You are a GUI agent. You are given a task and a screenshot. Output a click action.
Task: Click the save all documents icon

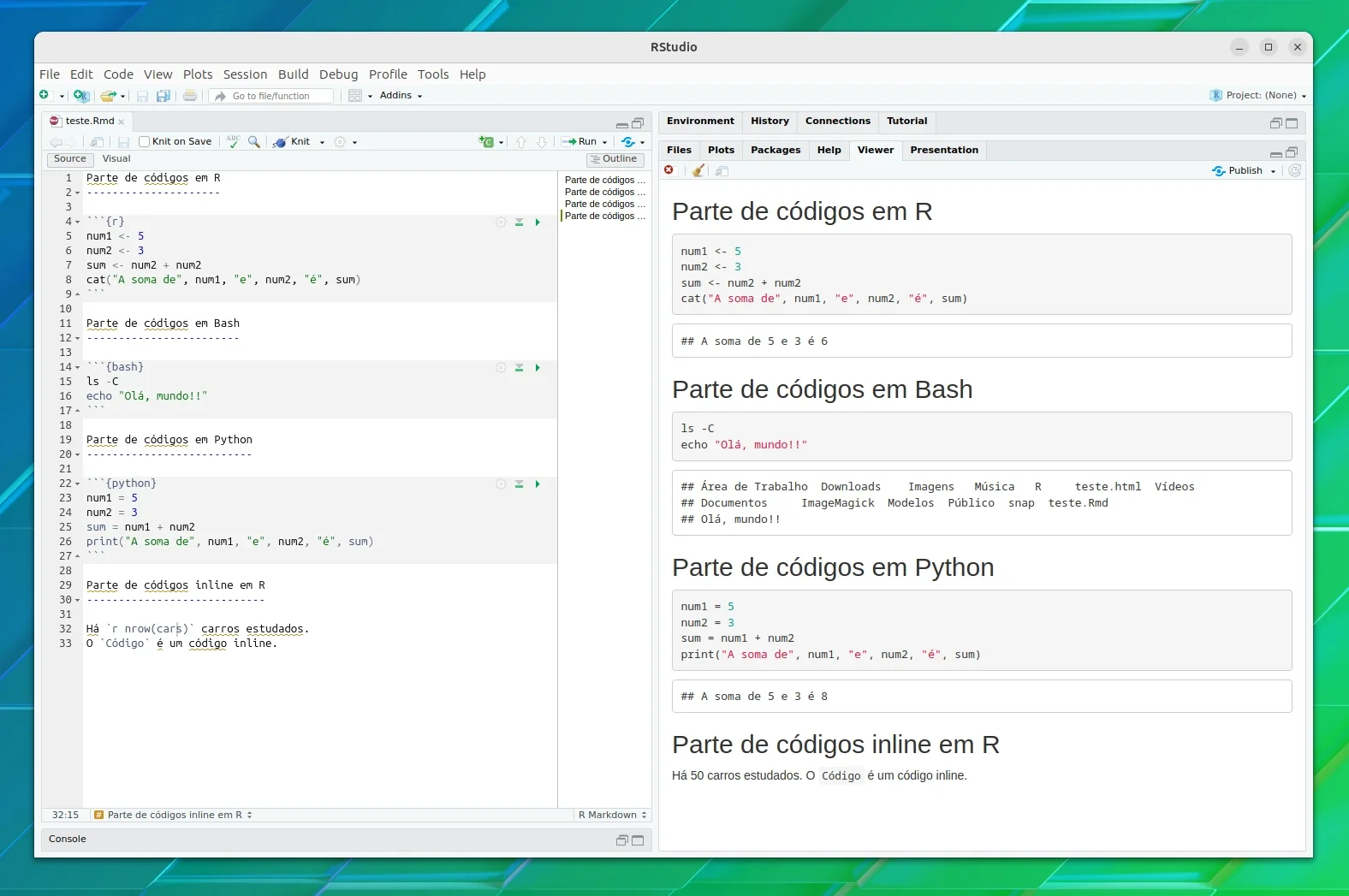point(163,96)
